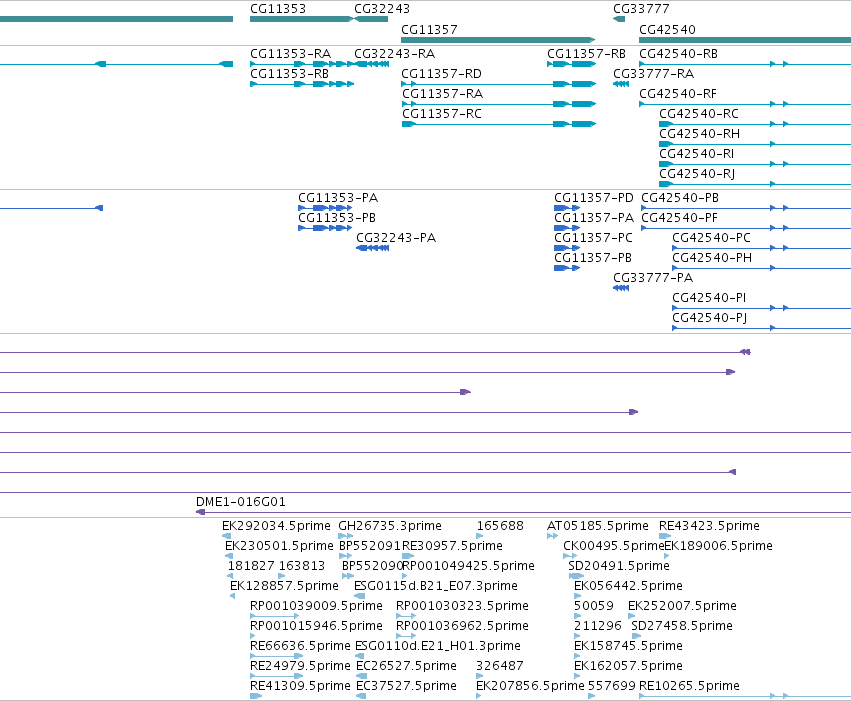Screen dimensions: 851x701
Task: Click transcript label CG42540-RI
Action: 697,154
